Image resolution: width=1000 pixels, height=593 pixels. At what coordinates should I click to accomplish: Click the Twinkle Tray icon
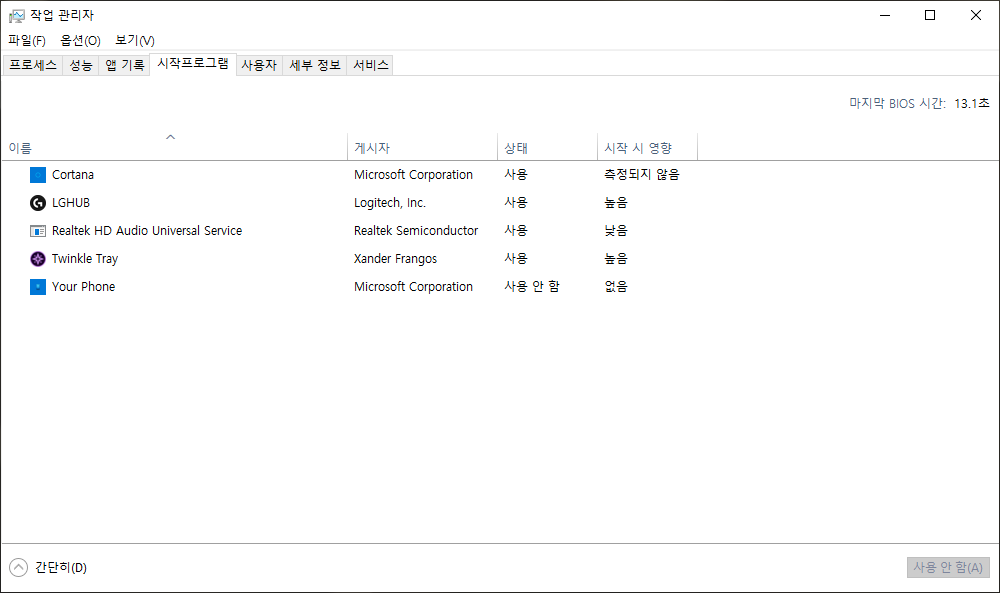(38, 259)
